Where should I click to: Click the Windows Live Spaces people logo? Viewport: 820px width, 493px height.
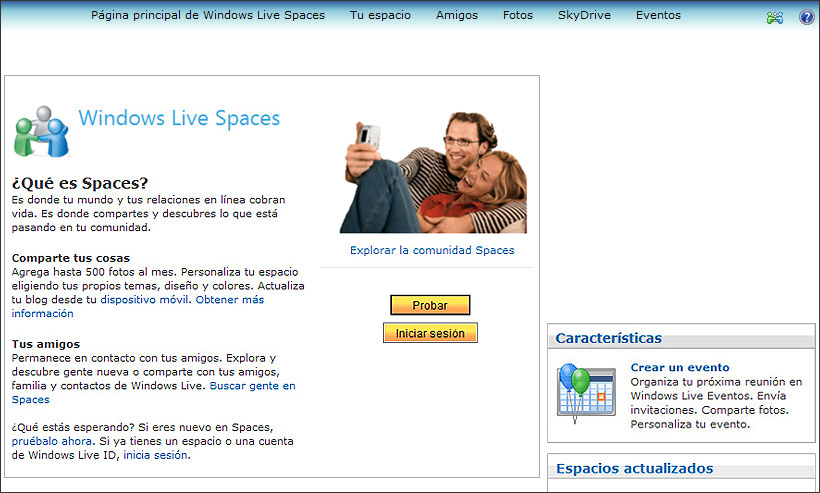pyautogui.click(x=41, y=131)
